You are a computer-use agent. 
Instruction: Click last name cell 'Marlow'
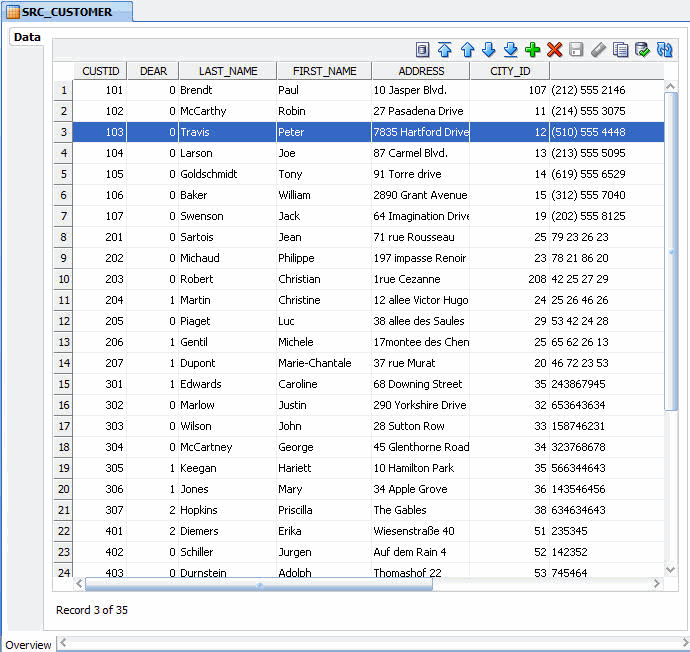point(227,405)
